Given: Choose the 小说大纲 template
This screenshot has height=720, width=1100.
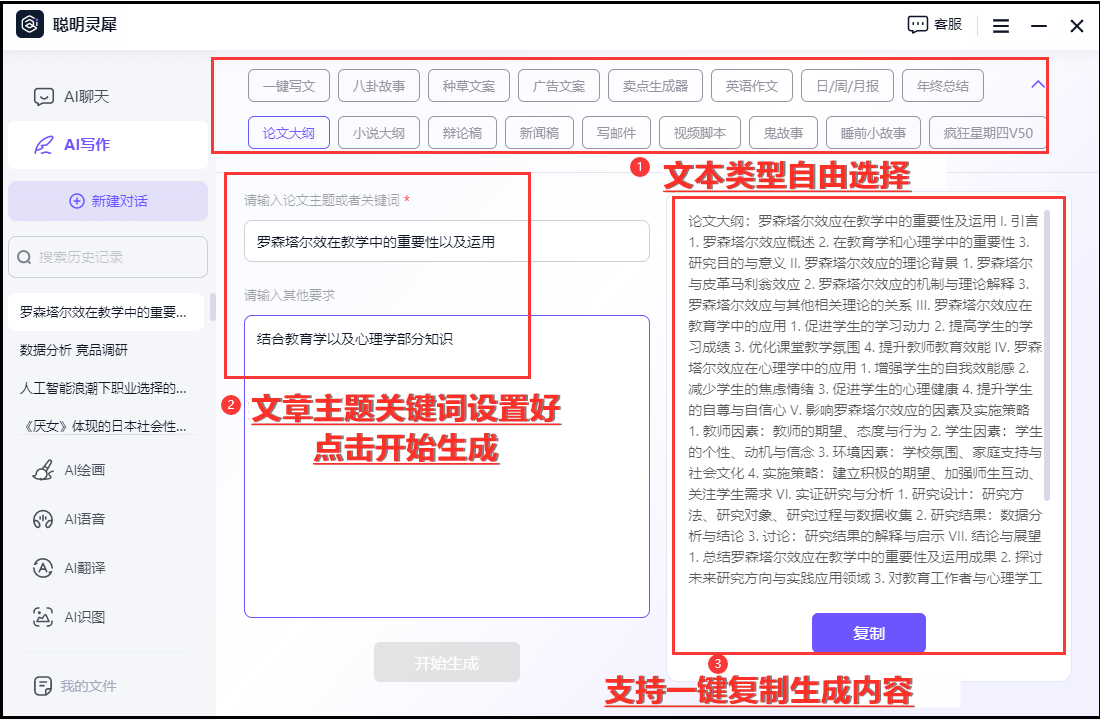Looking at the screenshot, I should [x=378, y=133].
